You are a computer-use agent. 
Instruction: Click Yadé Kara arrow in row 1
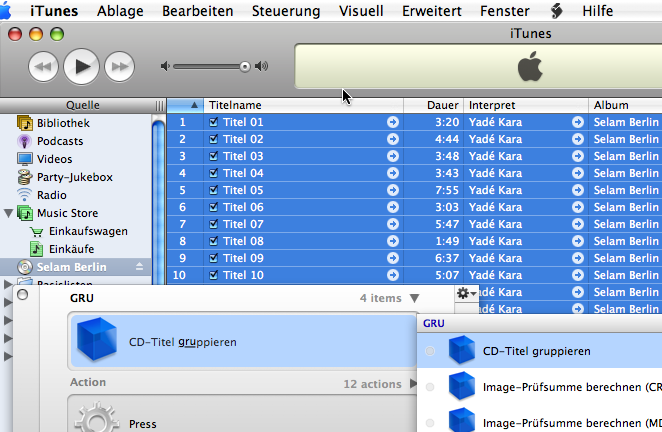coord(578,122)
